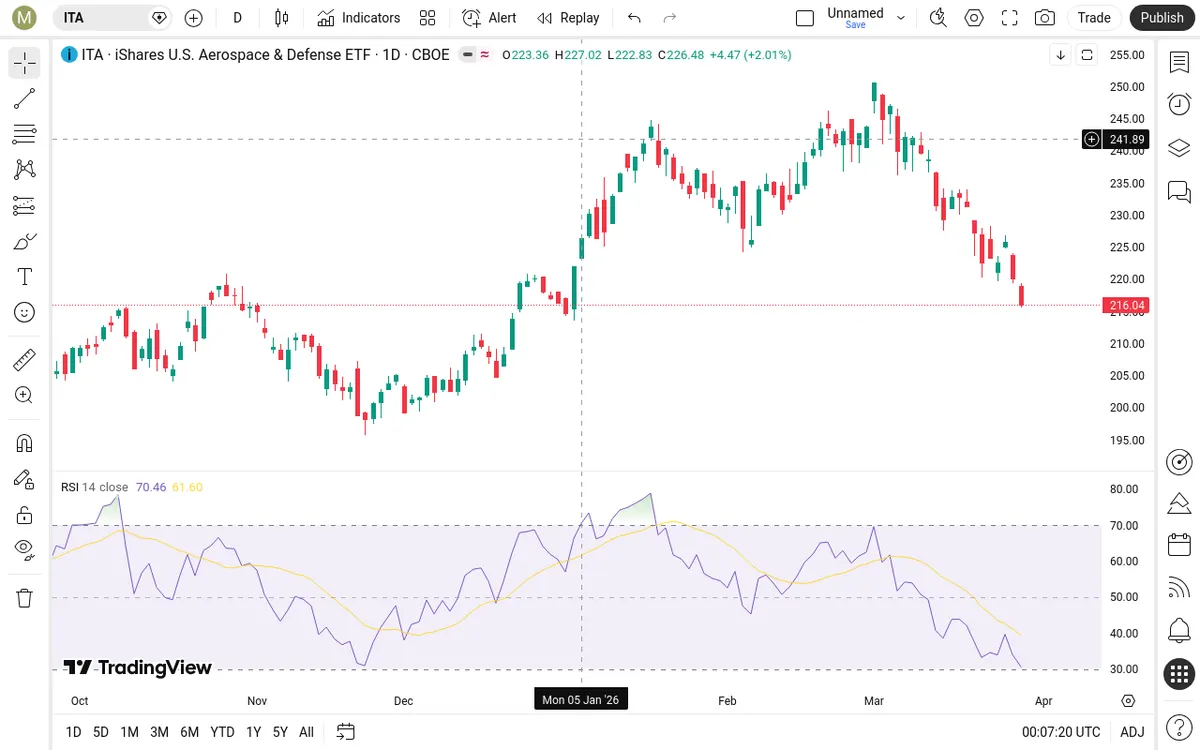Open the chats panel
The height and width of the screenshot is (750, 1200).
pyautogui.click(x=1179, y=190)
